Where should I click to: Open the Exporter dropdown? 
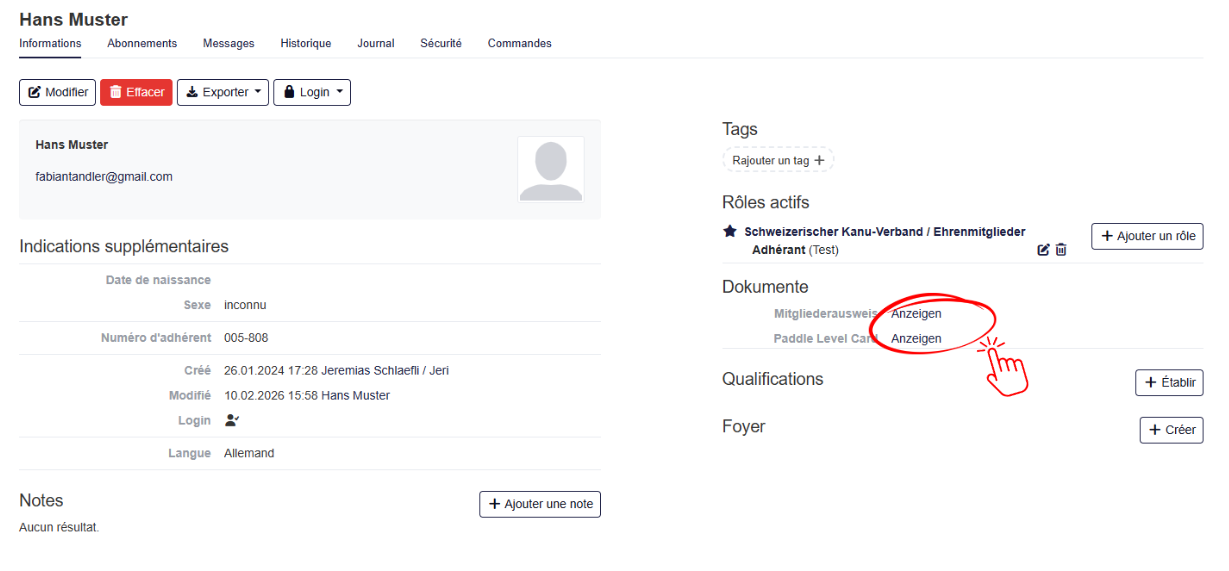tap(223, 92)
